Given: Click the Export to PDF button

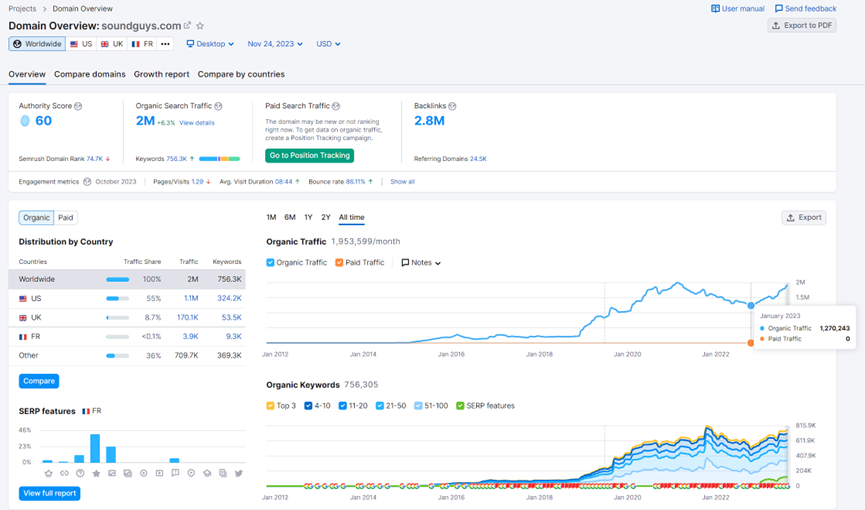Looking at the screenshot, I should (x=802, y=25).
